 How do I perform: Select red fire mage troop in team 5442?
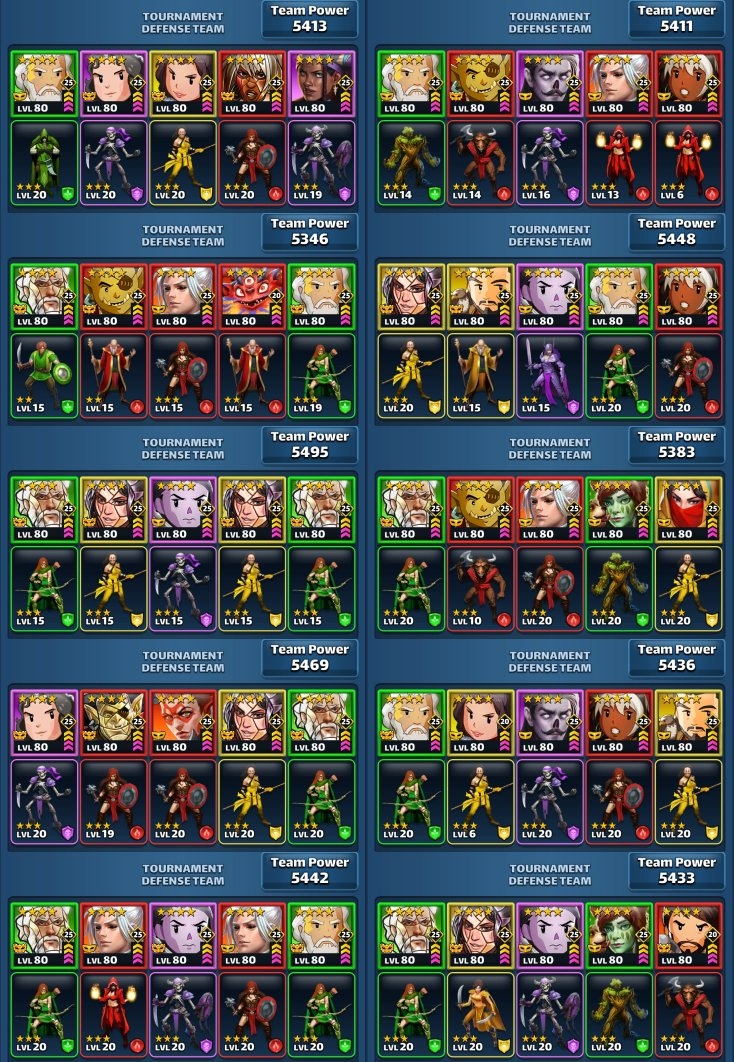tap(114, 1014)
